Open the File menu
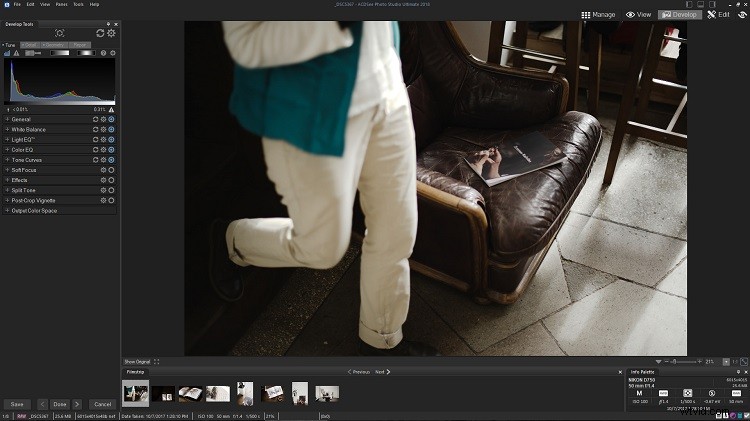This screenshot has height=421, width=750. click(x=17, y=4)
